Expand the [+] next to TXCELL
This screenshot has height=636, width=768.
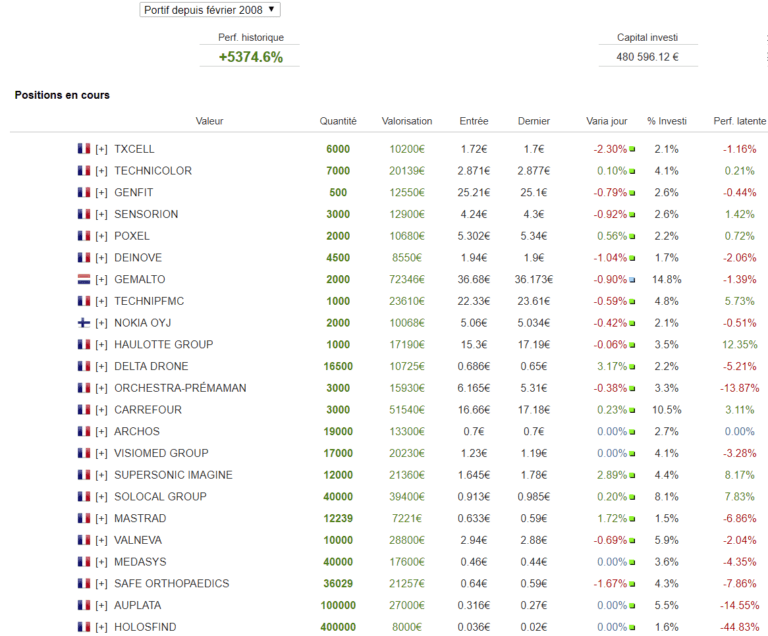point(101,149)
